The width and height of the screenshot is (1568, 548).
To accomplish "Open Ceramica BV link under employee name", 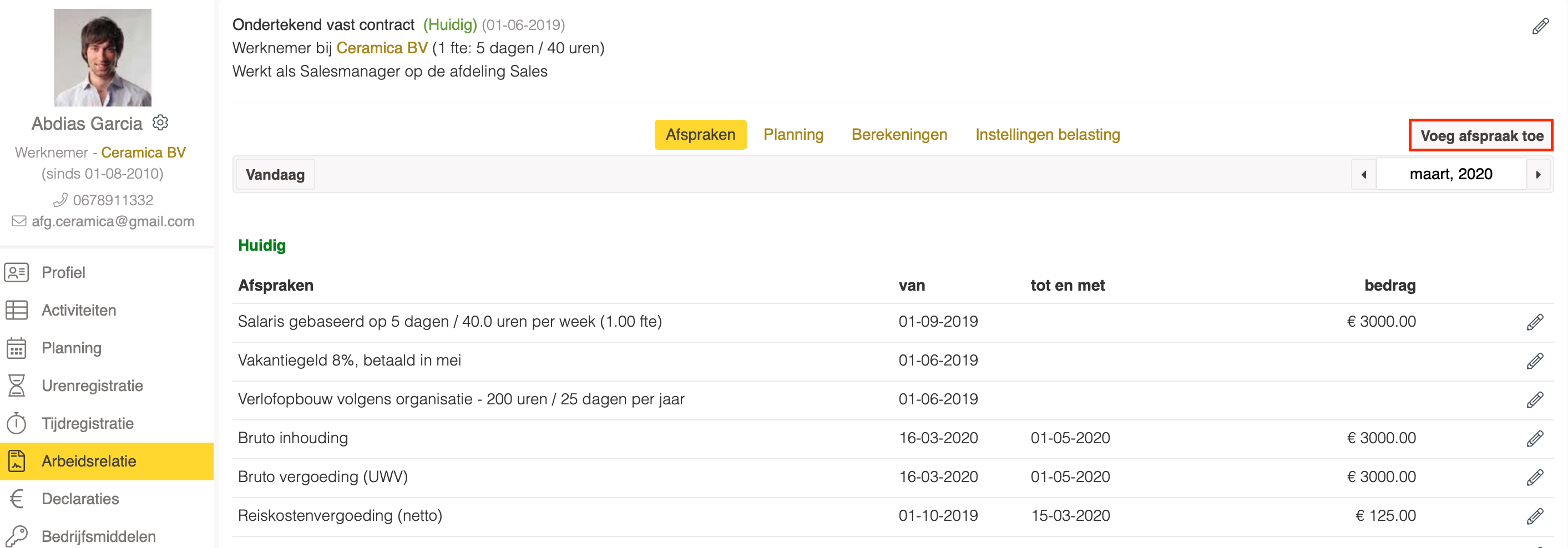I will tap(143, 152).
